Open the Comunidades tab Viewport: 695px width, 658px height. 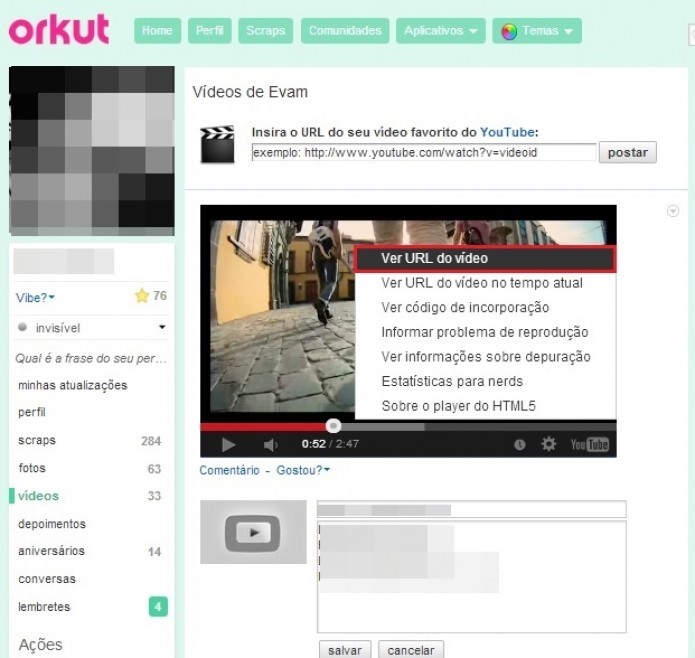pos(345,31)
